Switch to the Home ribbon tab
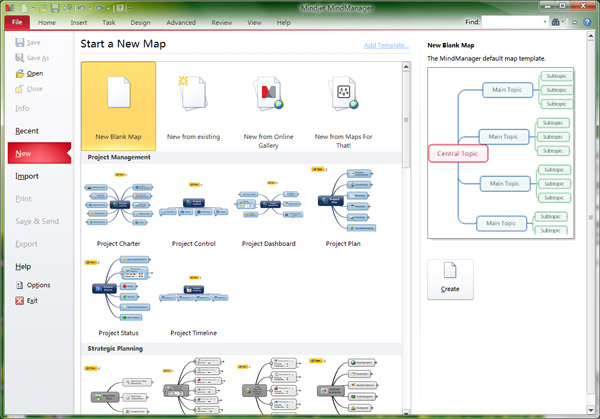The height and width of the screenshot is (419, 600). [x=47, y=23]
